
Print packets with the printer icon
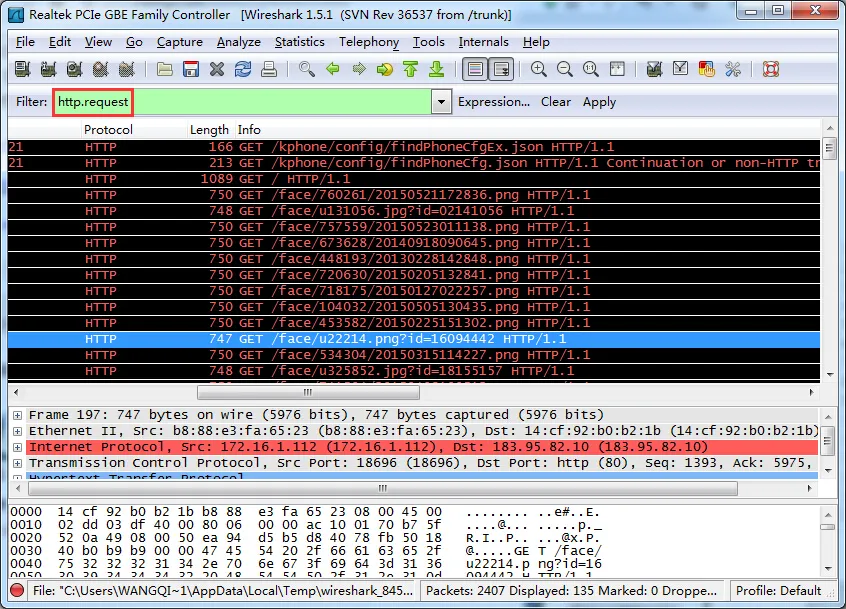(269, 69)
